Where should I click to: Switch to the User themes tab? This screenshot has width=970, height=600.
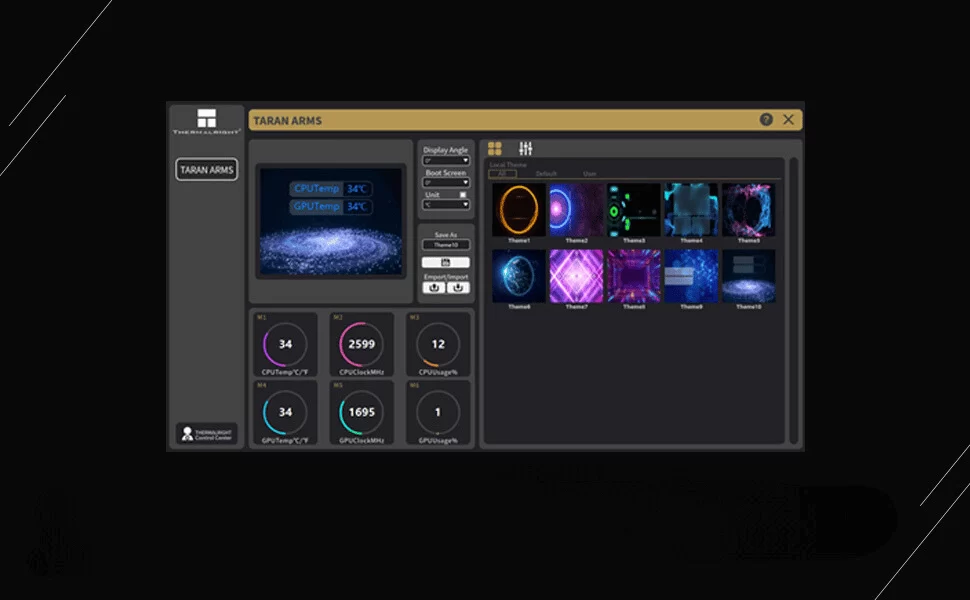point(590,174)
